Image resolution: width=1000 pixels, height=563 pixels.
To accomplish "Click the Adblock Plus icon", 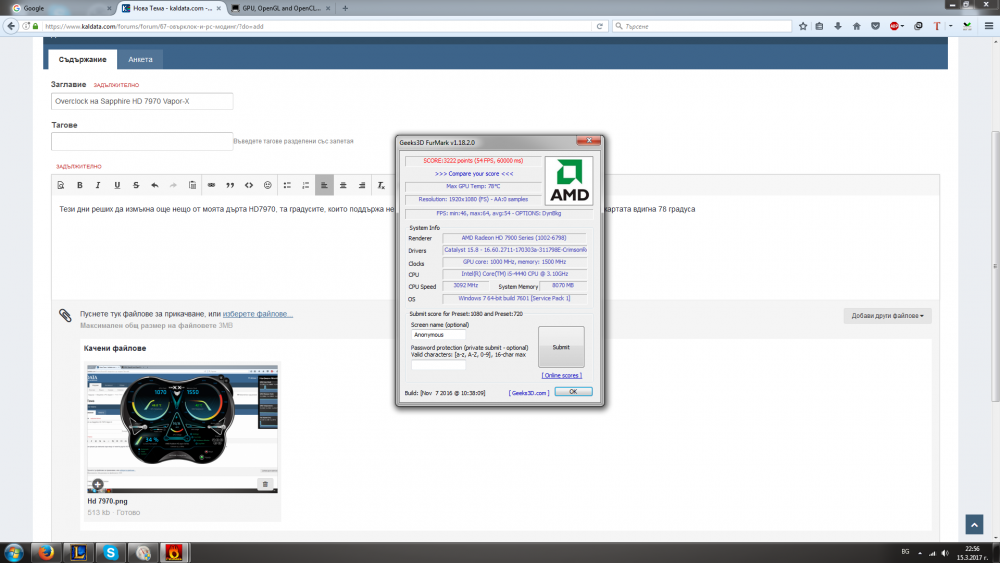I will coord(894,26).
